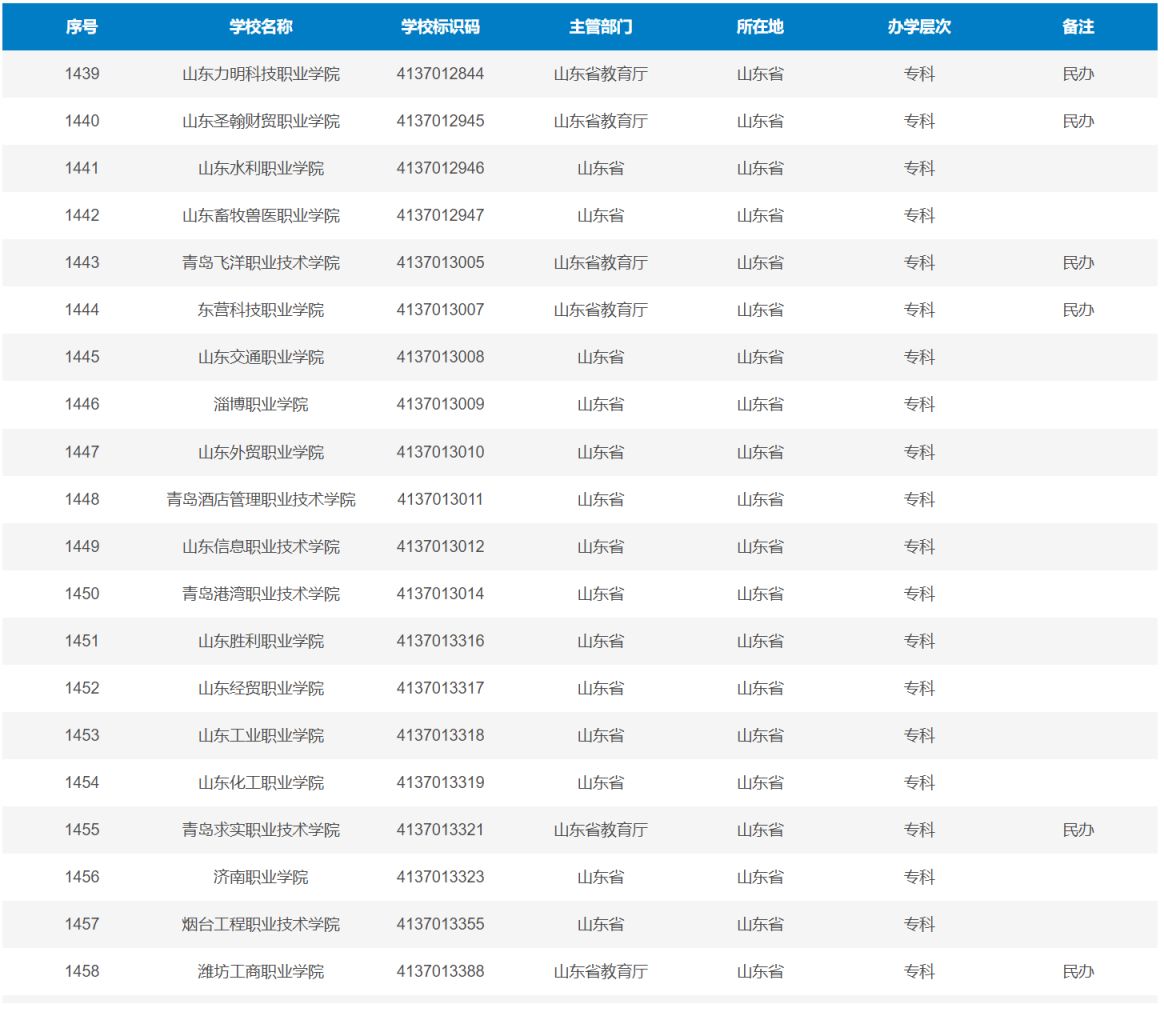Image resolution: width=1164 pixels, height=1012 pixels.
Task: Select school name 山东工业职业学院
Action: coord(261,736)
